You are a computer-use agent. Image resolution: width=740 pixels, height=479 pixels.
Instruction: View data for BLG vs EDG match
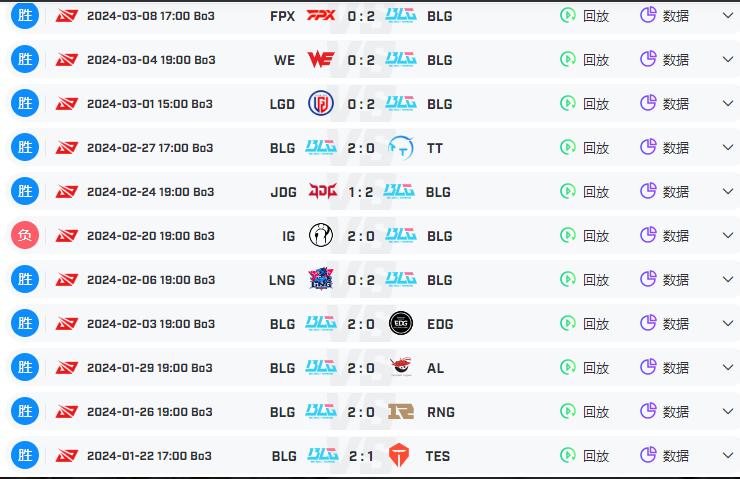click(664, 323)
